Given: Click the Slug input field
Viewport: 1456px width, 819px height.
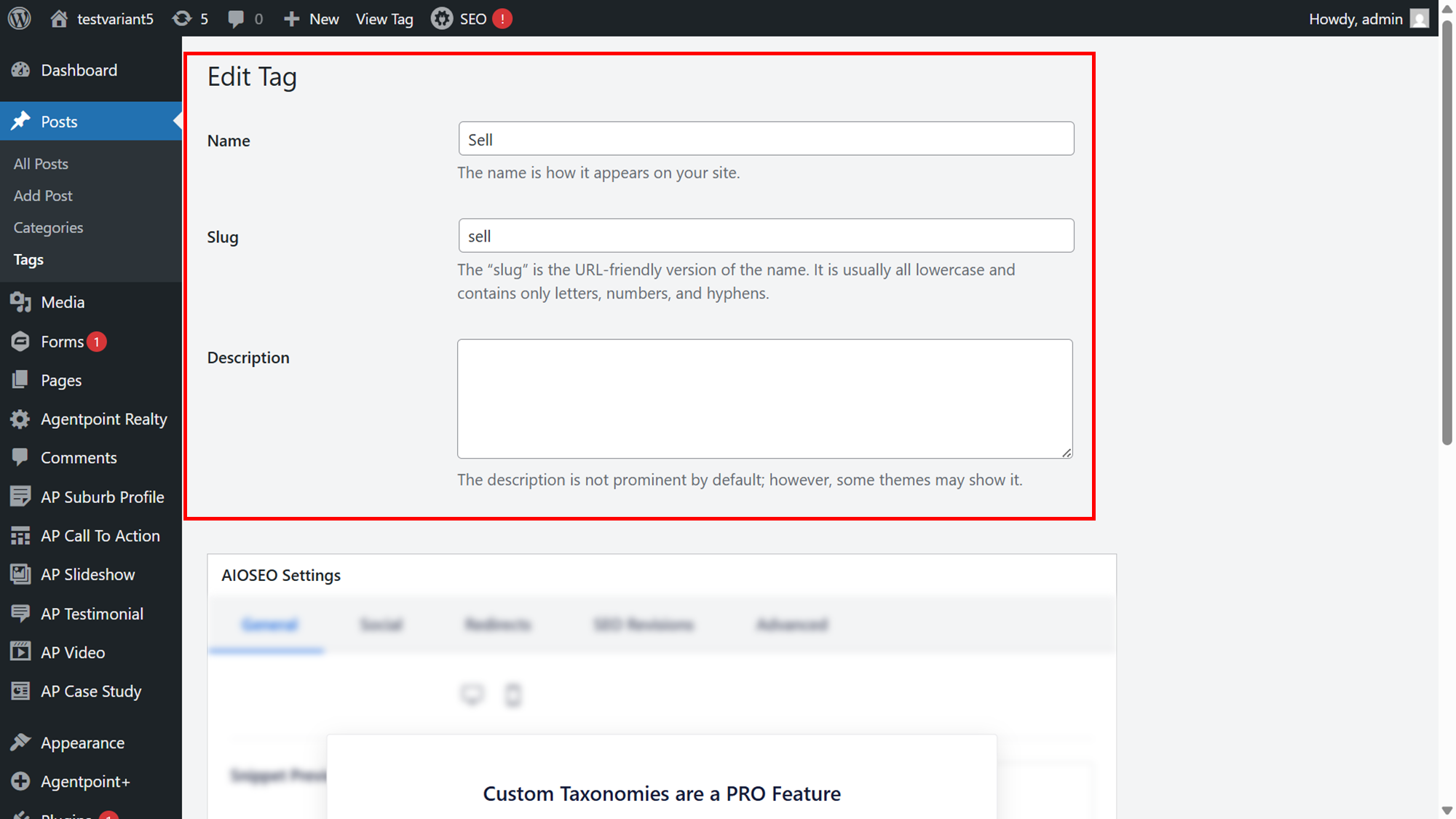Looking at the screenshot, I should (x=766, y=235).
